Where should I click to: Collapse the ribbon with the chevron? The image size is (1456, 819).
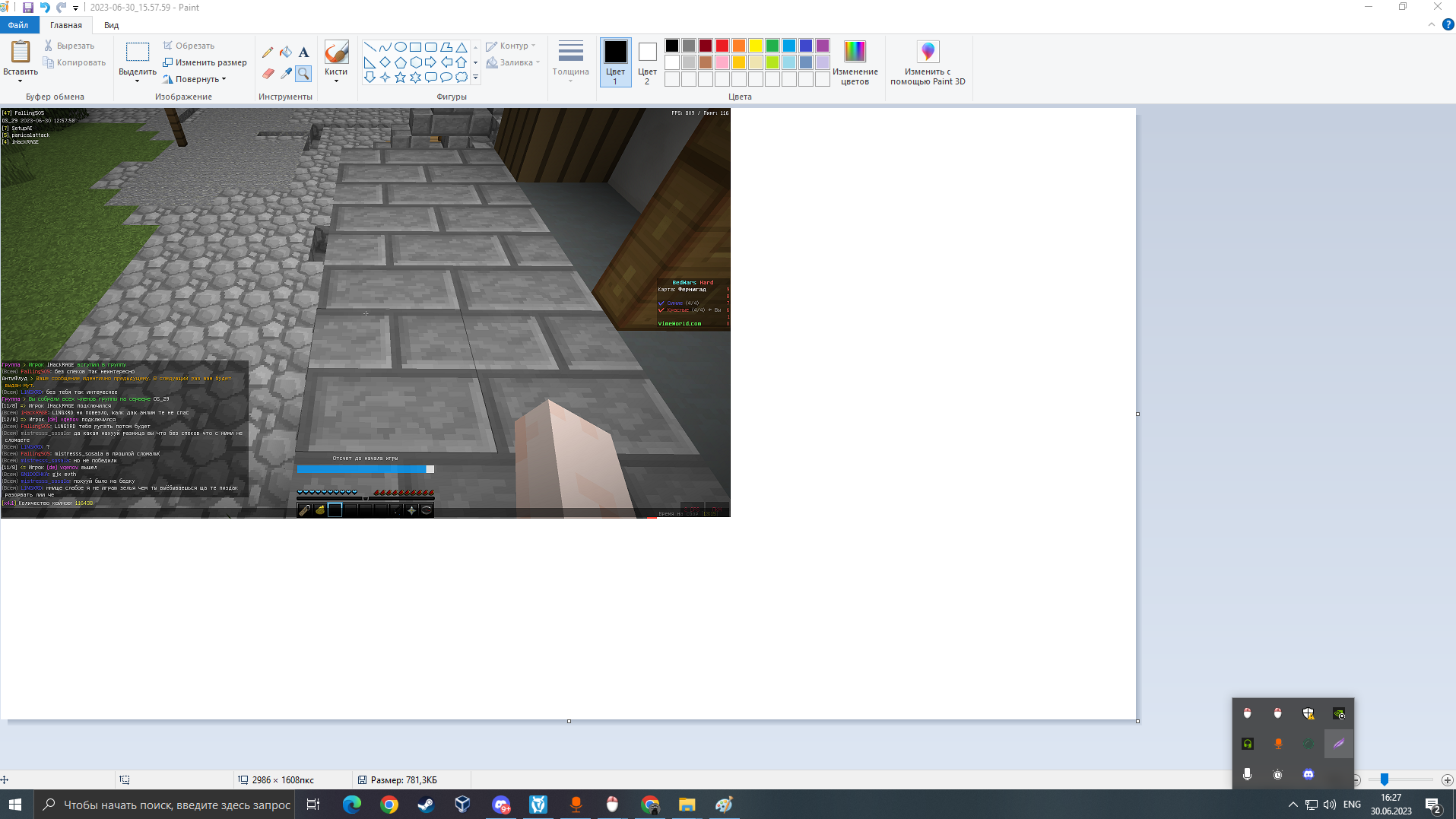point(1431,24)
